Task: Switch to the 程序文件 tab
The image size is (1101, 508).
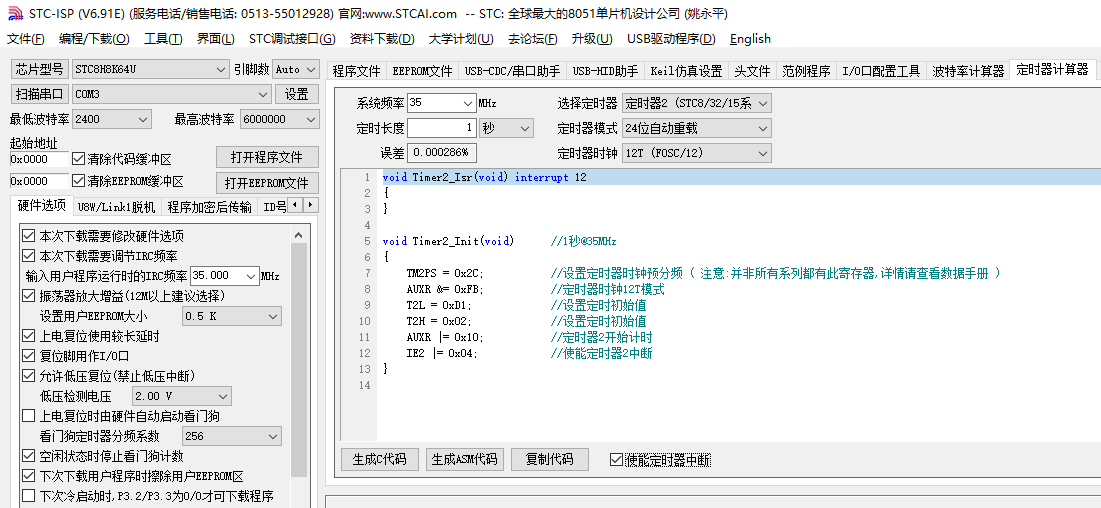Action: 356,71
